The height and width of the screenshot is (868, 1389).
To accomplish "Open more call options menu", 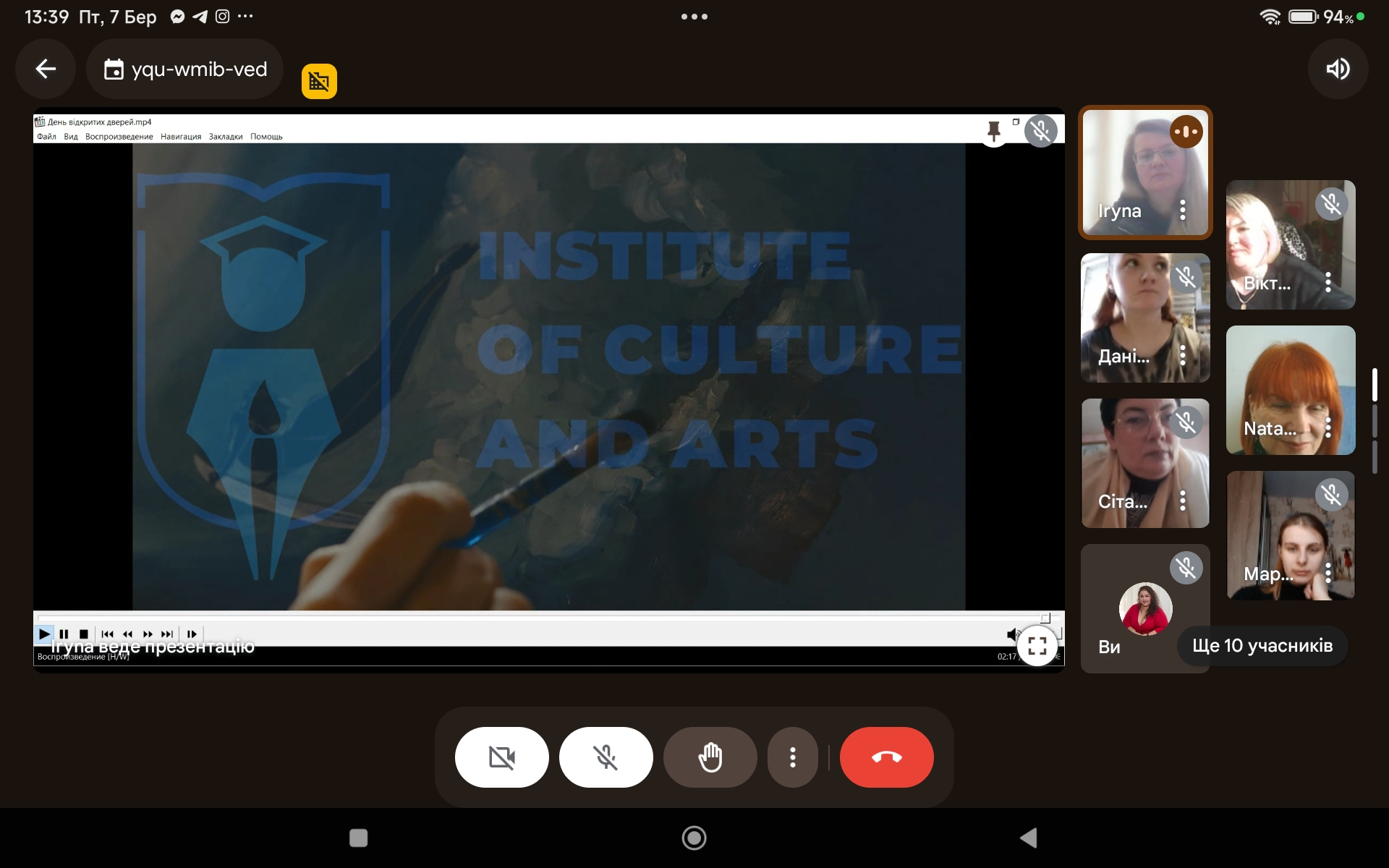I will point(793,757).
